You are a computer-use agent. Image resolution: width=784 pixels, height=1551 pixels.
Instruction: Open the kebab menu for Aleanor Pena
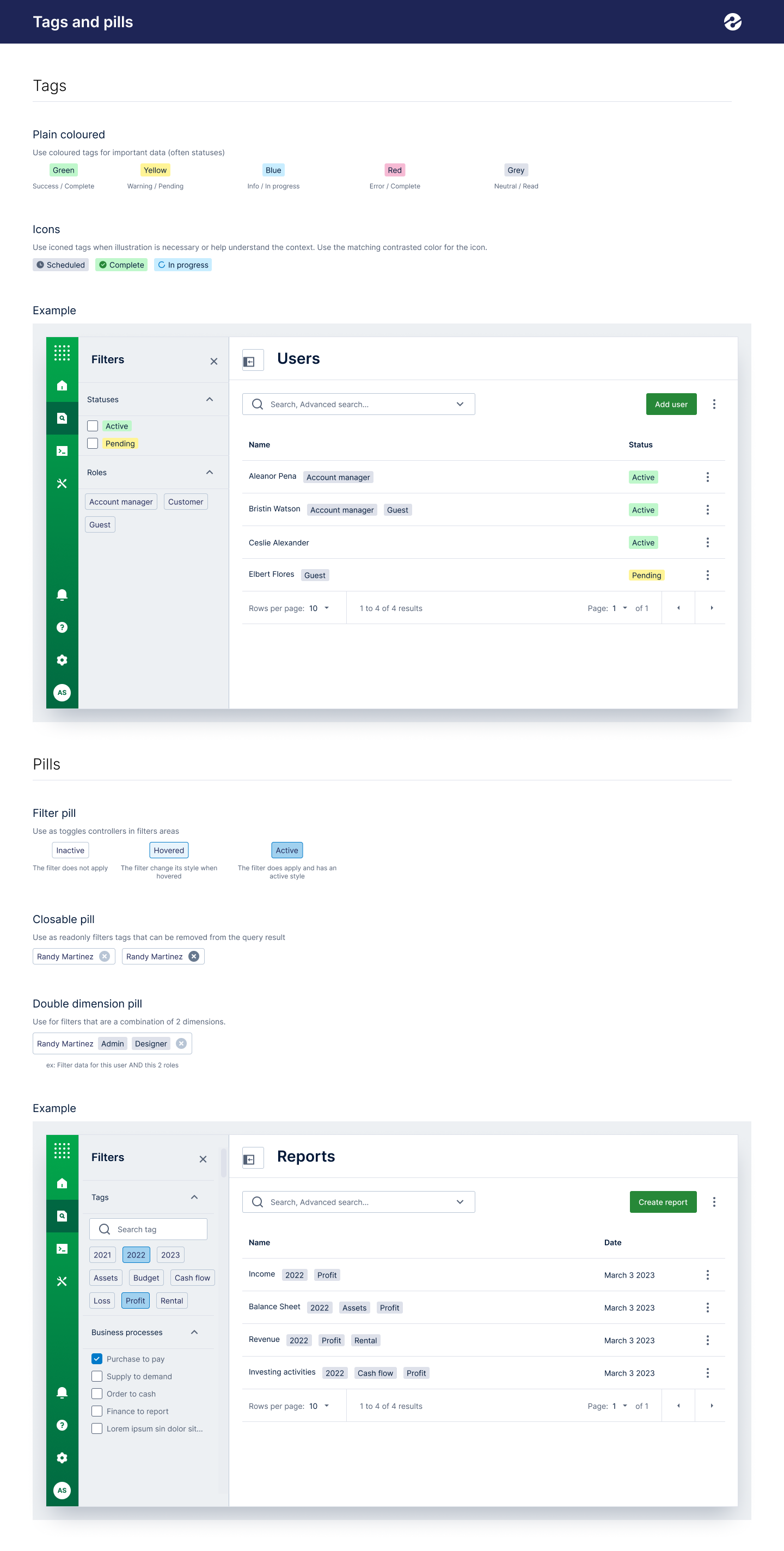click(707, 477)
